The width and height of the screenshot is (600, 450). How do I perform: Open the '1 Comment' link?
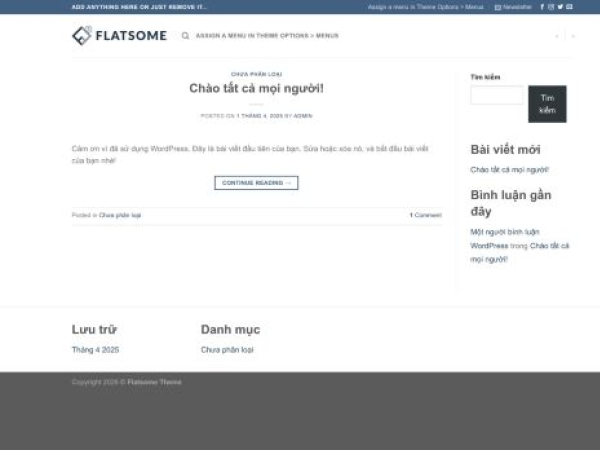426,215
